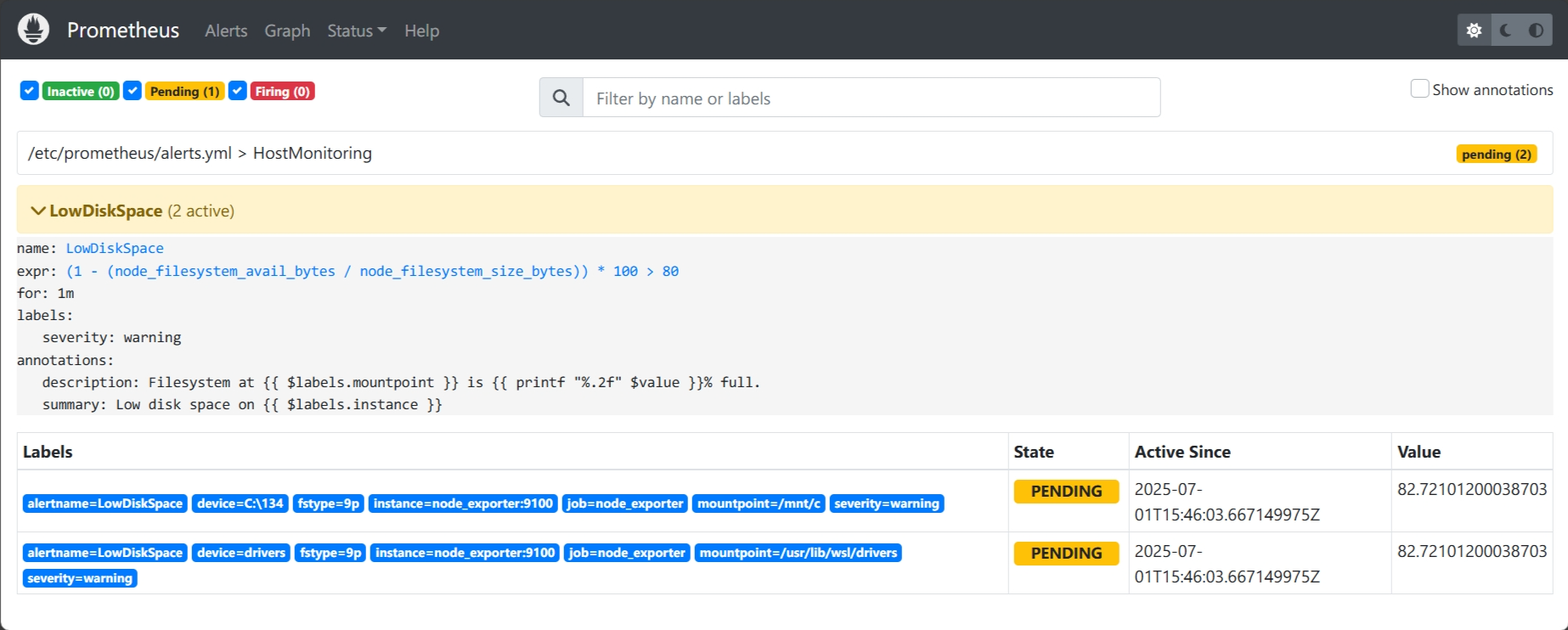Uncheck the Firing alerts checkbox
Viewport: 1568px width, 630px height.
click(x=238, y=91)
